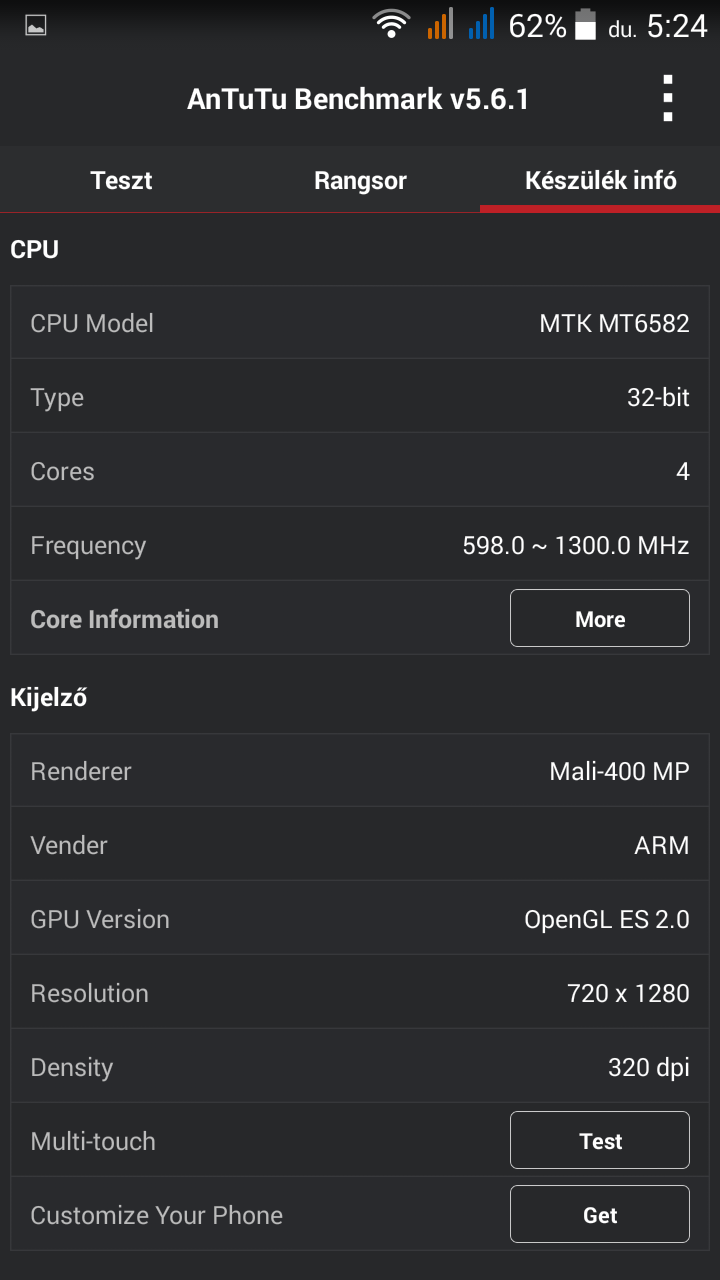Tap the Frequency row

(360, 545)
